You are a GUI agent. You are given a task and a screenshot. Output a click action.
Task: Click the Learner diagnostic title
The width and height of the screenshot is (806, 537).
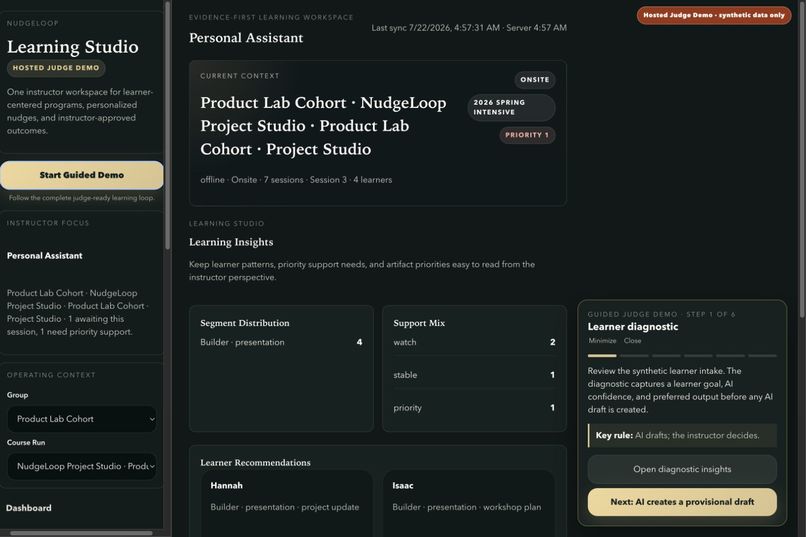pos(633,327)
